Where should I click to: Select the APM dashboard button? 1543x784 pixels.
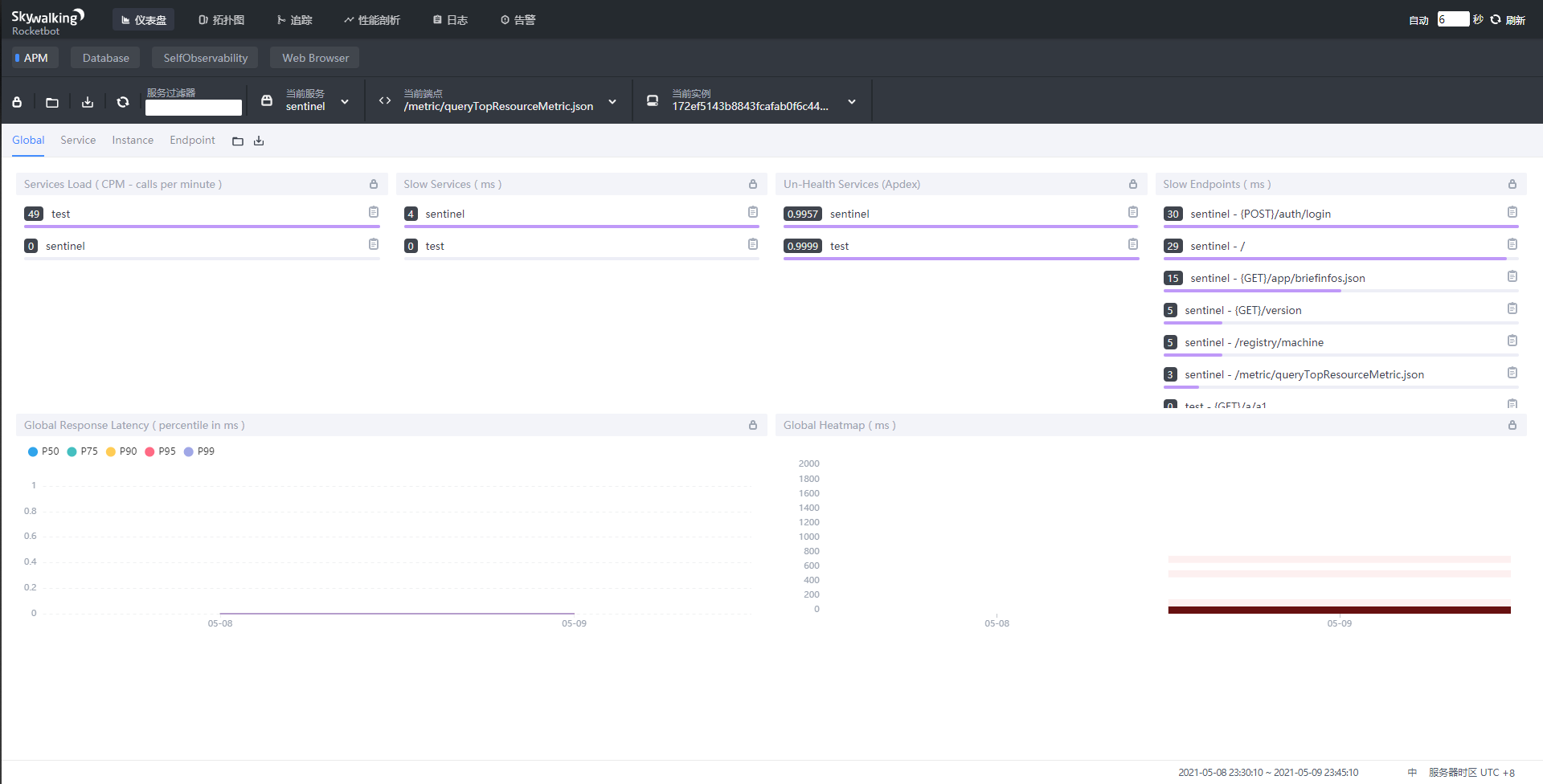point(35,58)
